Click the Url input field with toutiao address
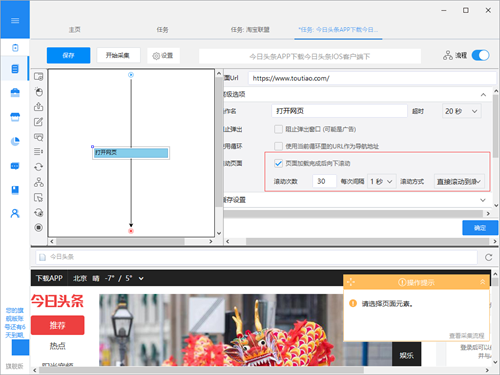The width and height of the screenshot is (500, 375). pos(372,78)
